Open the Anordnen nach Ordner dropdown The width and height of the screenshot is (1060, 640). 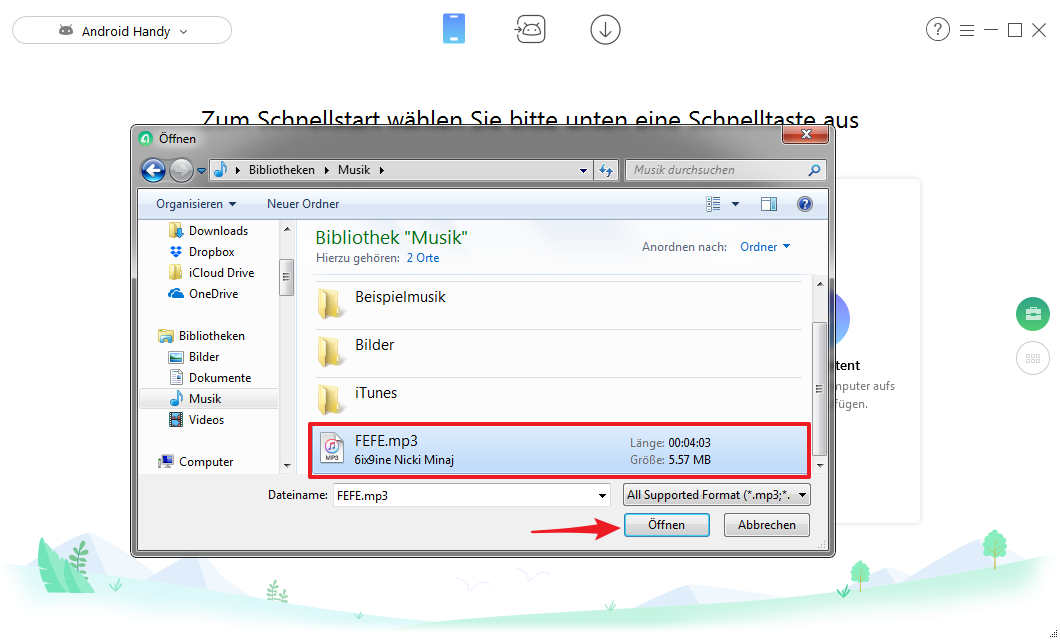click(x=765, y=247)
